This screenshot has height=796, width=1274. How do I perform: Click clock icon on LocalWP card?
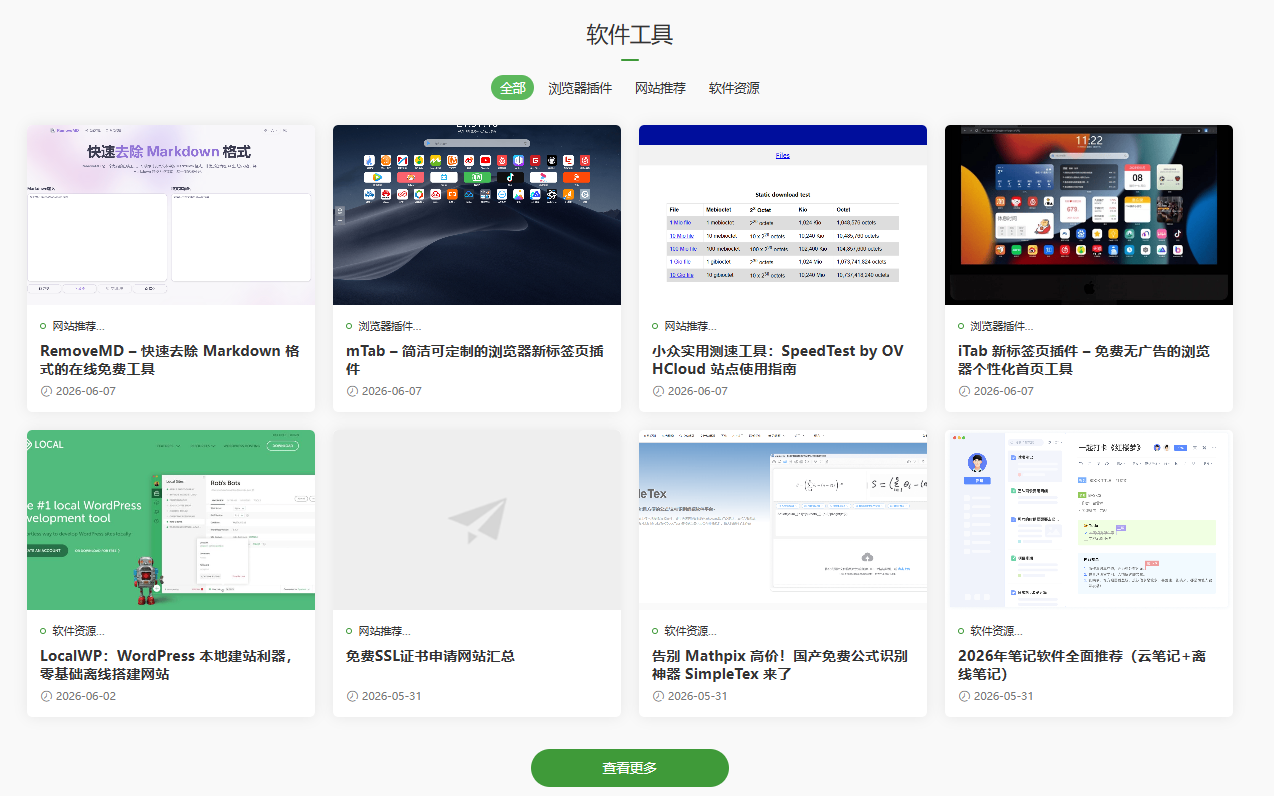(x=46, y=696)
